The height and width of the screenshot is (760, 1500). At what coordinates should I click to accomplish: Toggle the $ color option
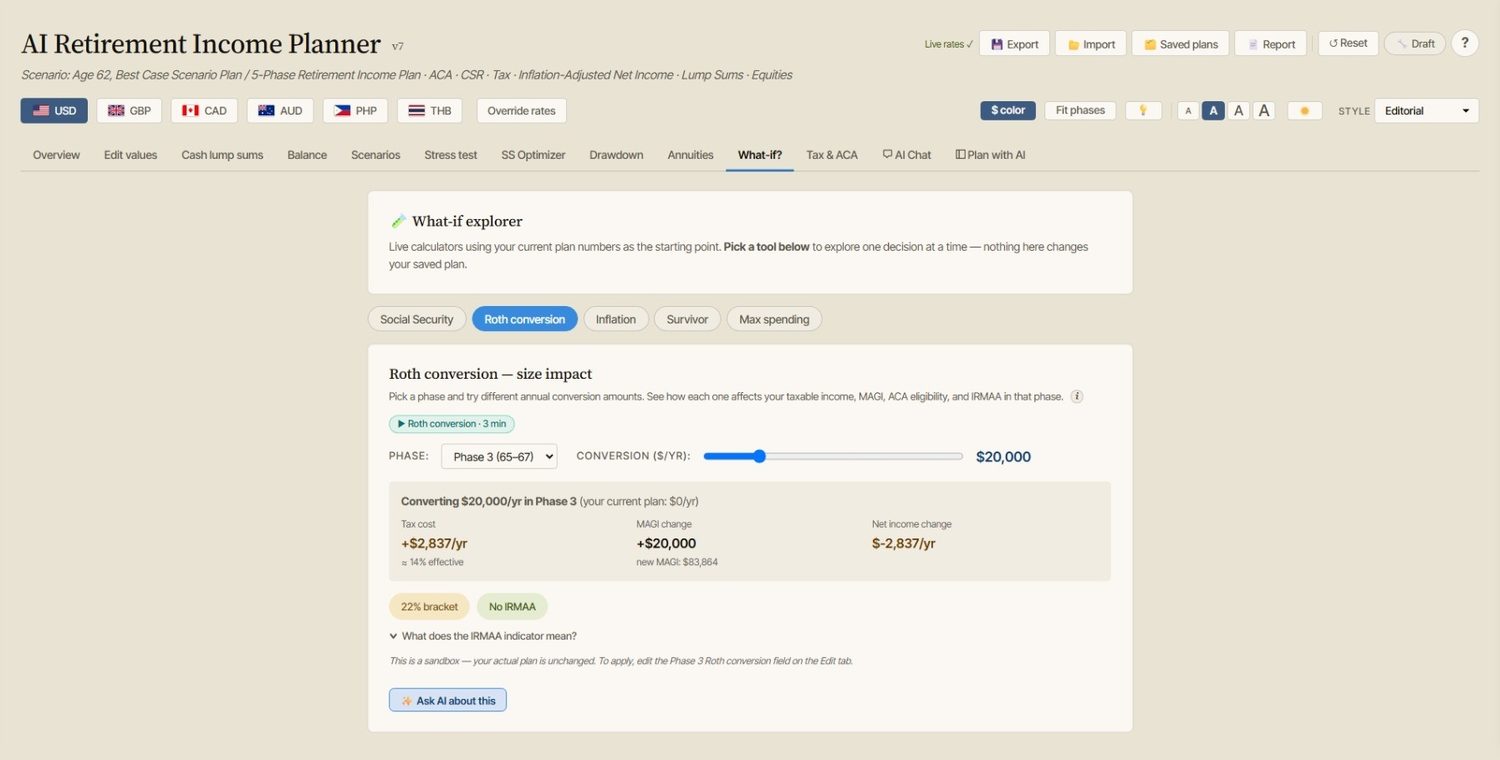coord(1008,110)
